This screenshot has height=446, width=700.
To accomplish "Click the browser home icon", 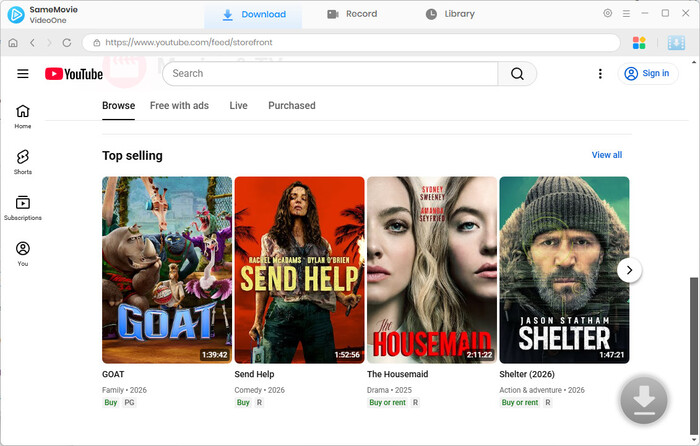I will coord(13,43).
